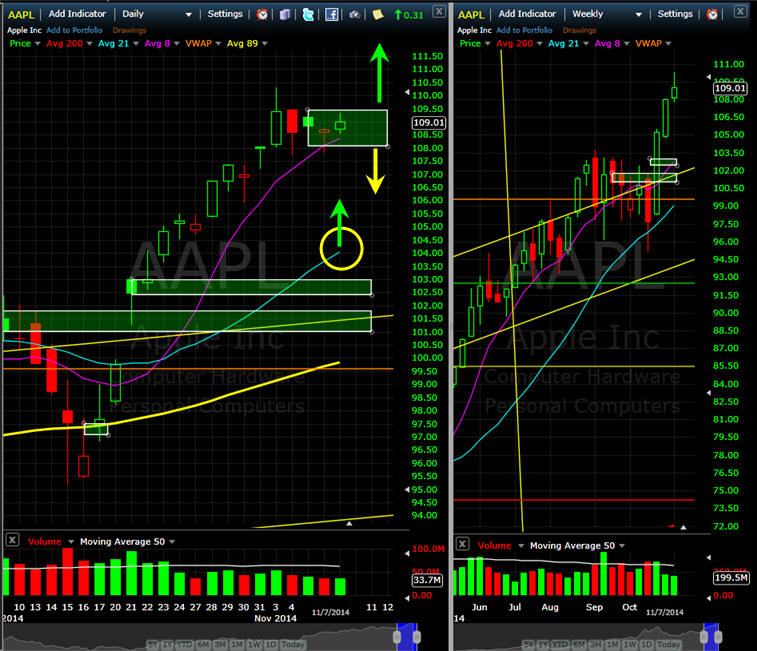Screen dimensions: 757x651
Task: Click white triangle marker at Weekly chart bottom
Action: pos(683,527)
